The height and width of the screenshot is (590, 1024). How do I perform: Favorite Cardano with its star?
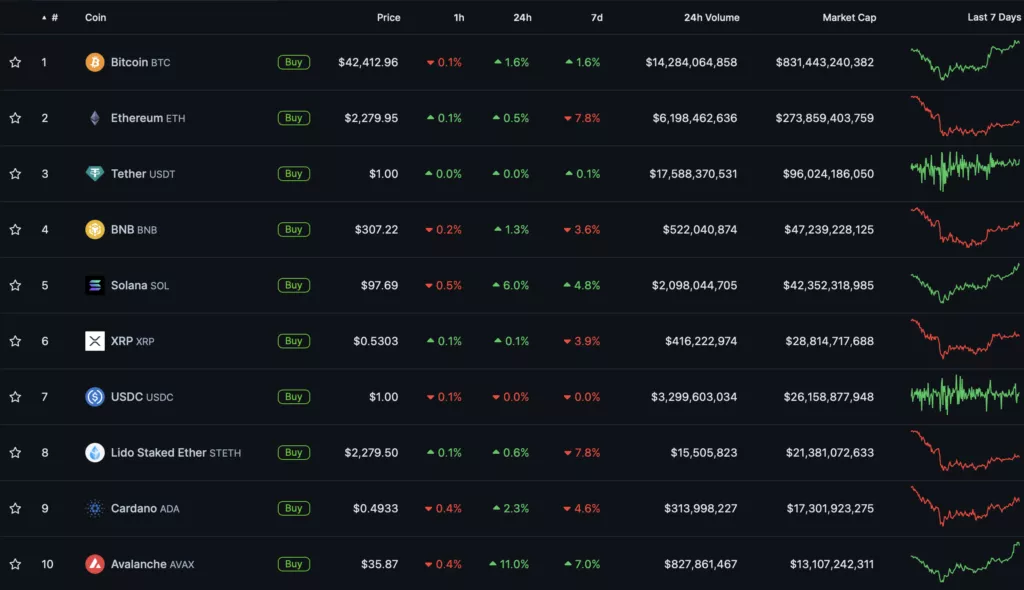[15, 508]
